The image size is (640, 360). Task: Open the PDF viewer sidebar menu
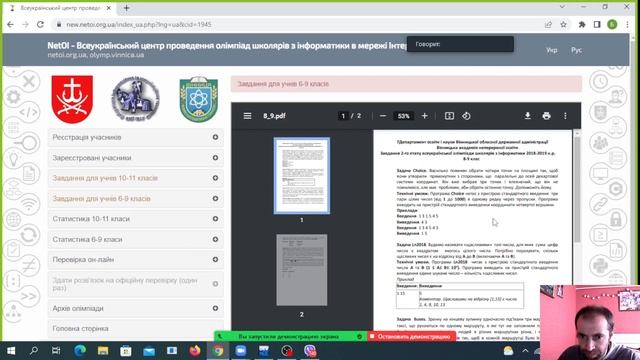(247, 116)
